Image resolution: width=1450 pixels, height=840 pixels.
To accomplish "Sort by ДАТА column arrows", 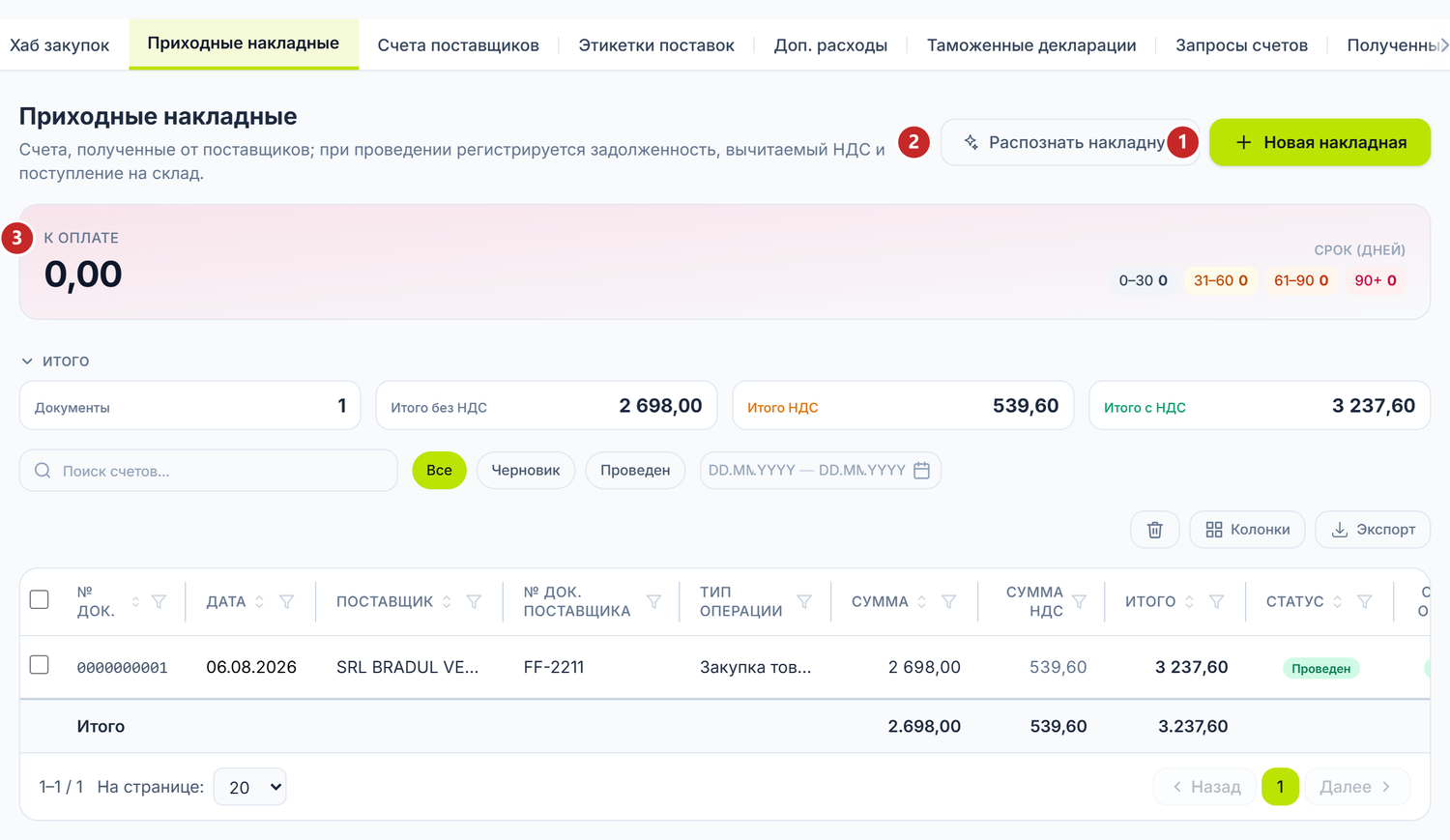I will (x=259, y=602).
